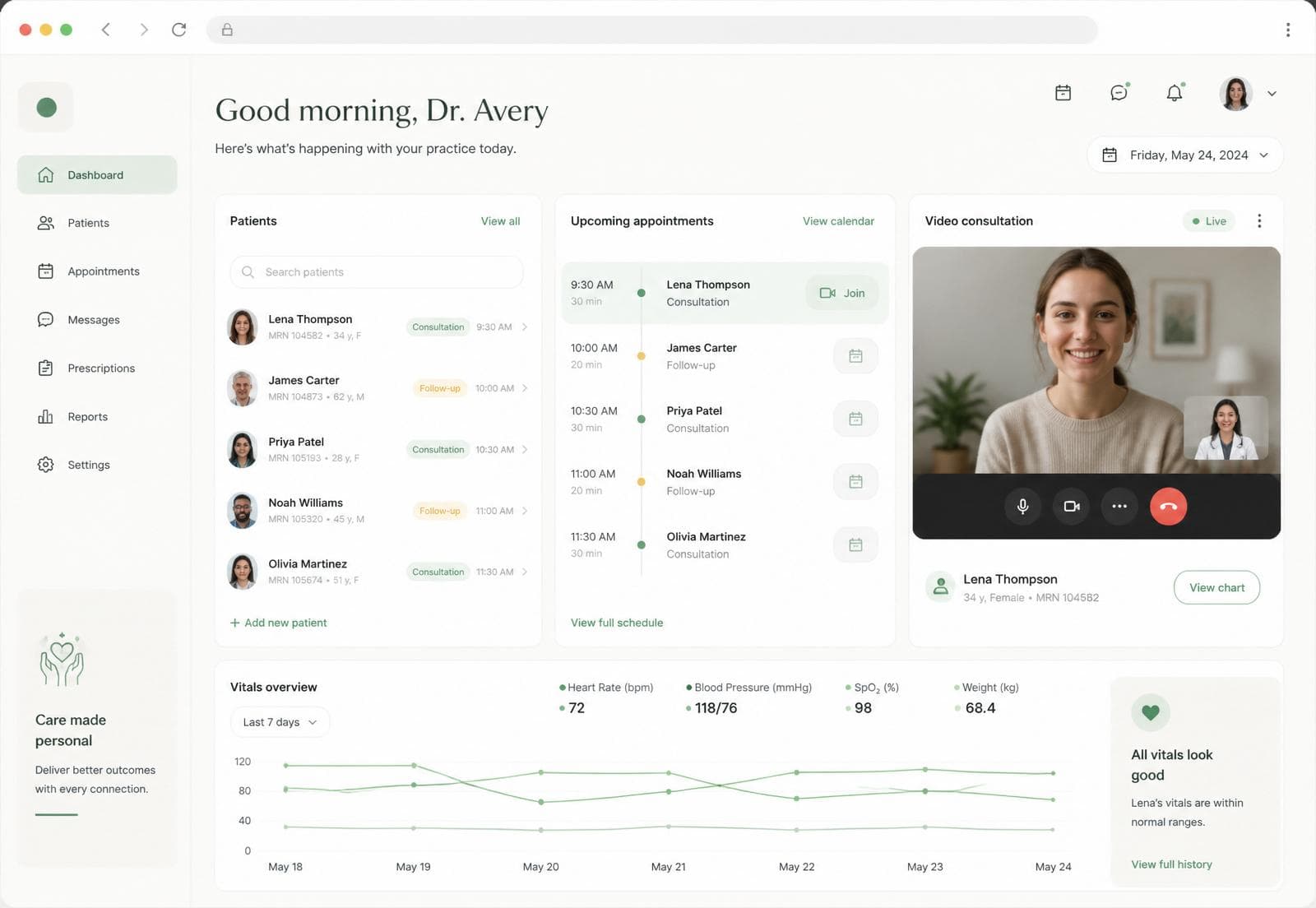Click Add new patient

[x=279, y=623]
